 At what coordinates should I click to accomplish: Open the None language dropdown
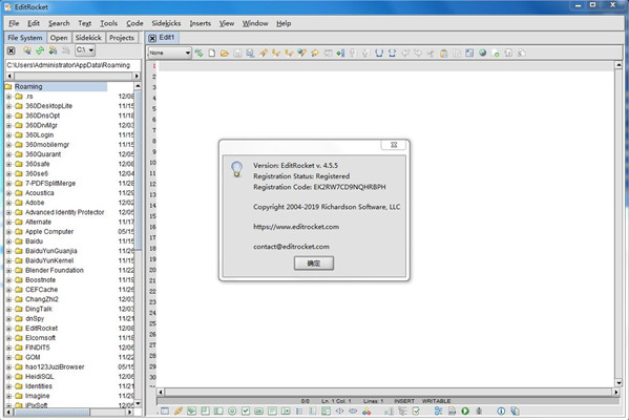click(169, 52)
